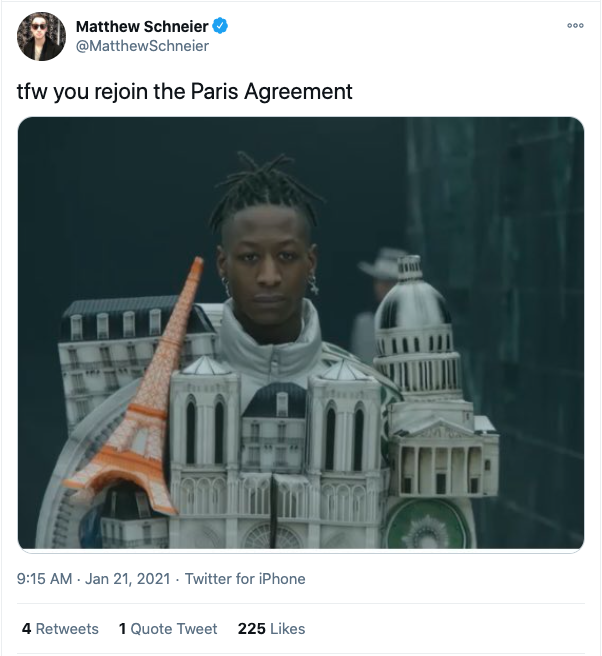The height and width of the screenshot is (656, 602).
Task: Open the Twitter for iPhone source link
Action: [245, 579]
